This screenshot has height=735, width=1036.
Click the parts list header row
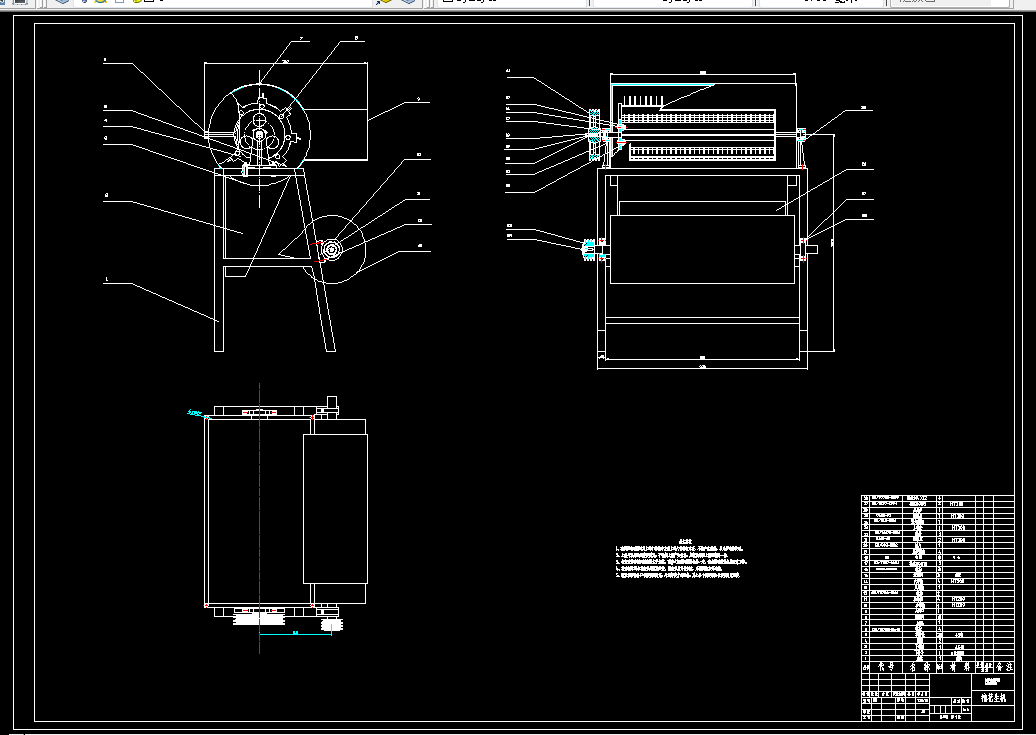(938, 667)
